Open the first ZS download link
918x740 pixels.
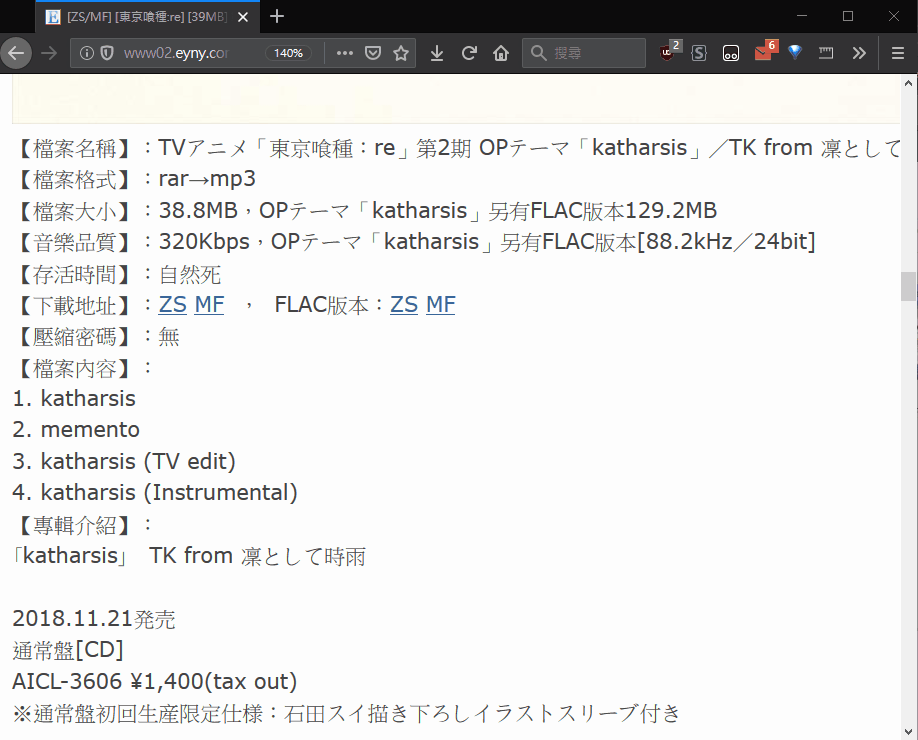tap(173, 304)
